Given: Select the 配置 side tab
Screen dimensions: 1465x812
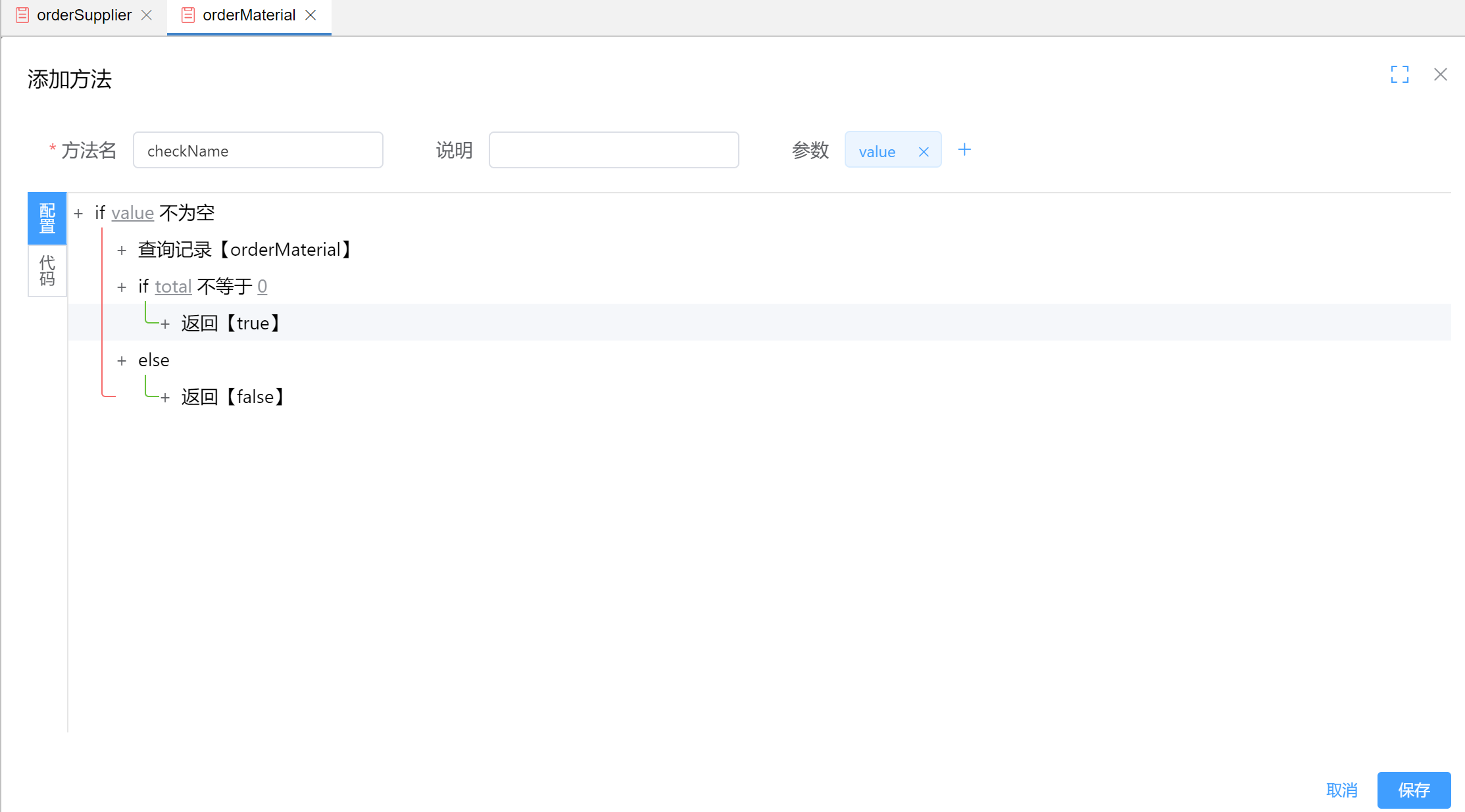Looking at the screenshot, I should [47, 218].
